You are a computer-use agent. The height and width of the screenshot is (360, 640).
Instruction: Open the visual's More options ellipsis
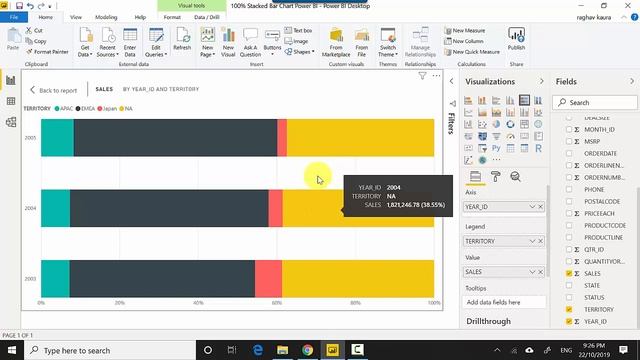[436, 76]
